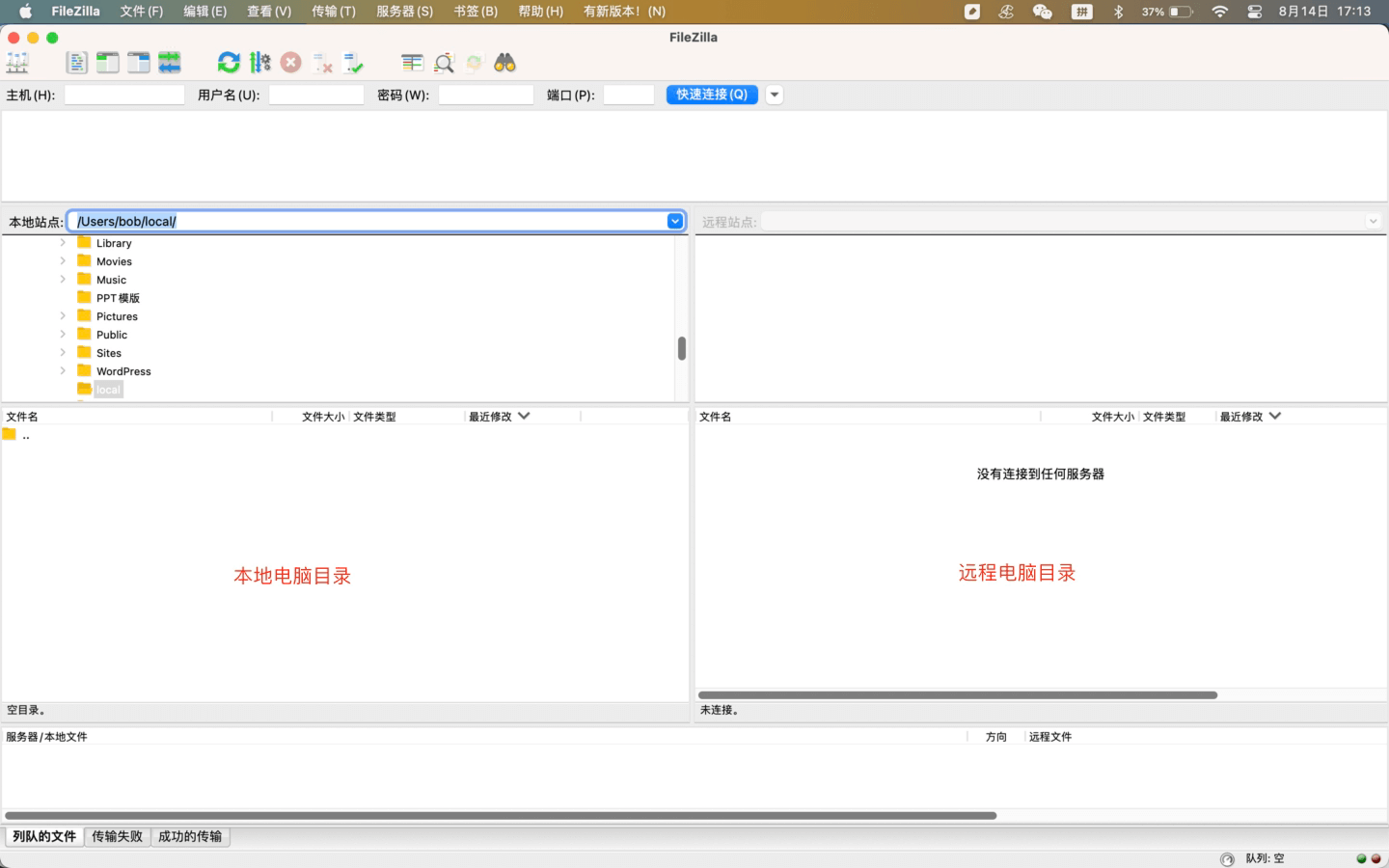Open parent directory '..' entry
Image resolution: width=1389 pixels, height=868 pixels.
(26, 435)
